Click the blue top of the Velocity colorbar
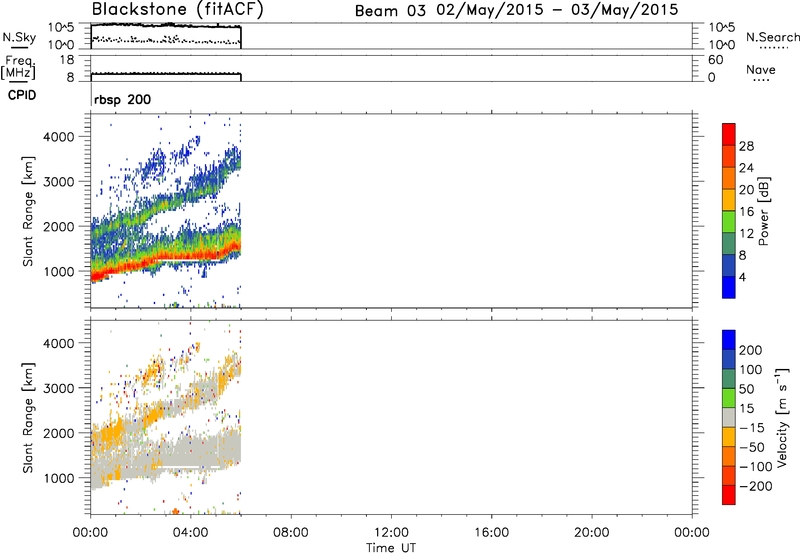 point(729,340)
